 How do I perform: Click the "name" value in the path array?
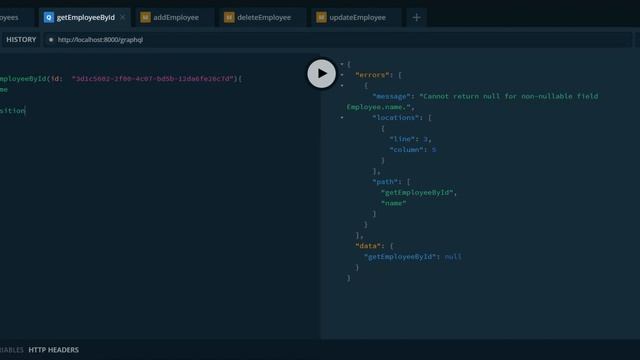[x=393, y=203]
